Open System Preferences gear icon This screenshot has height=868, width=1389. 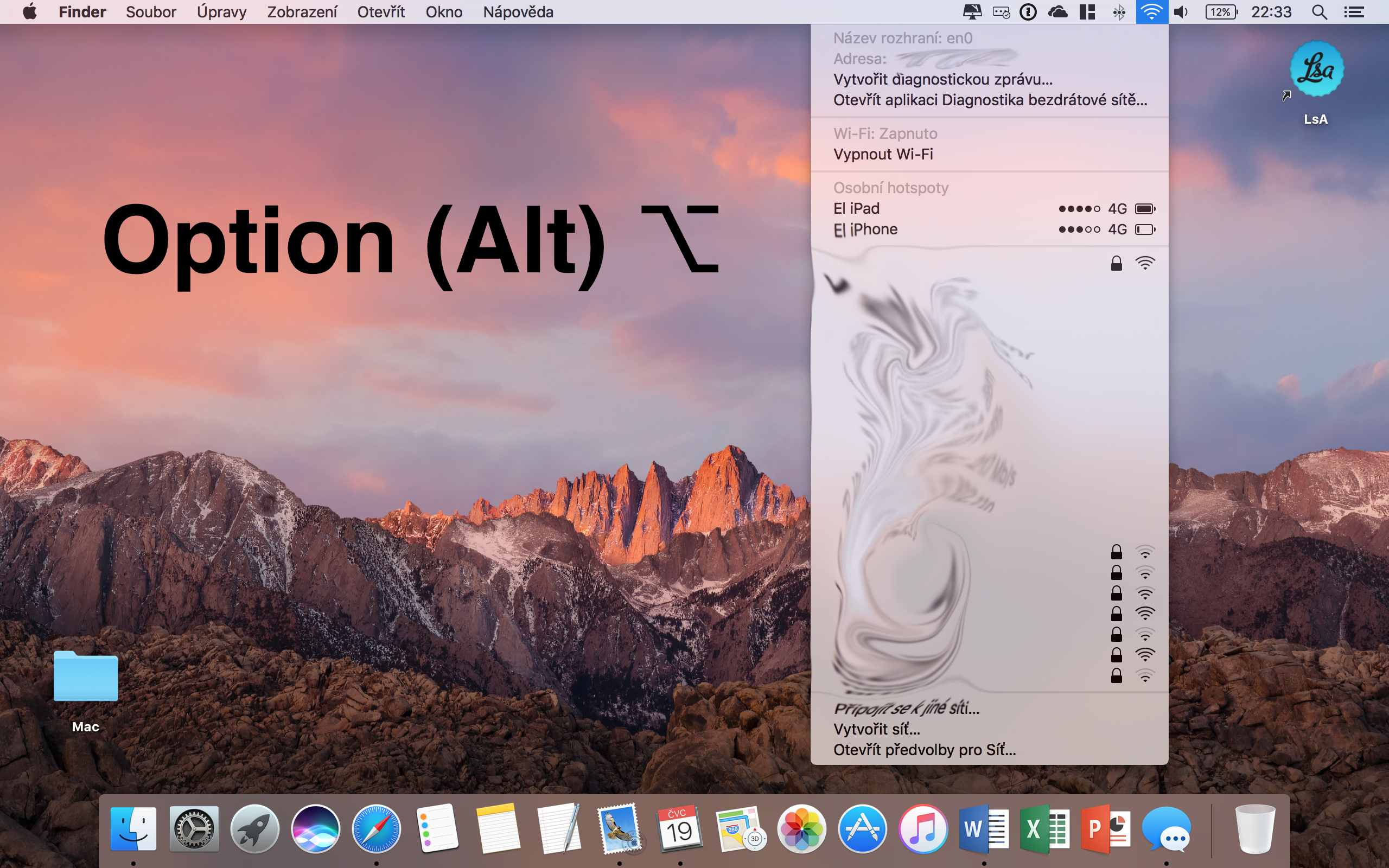click(x=194, y=829)
